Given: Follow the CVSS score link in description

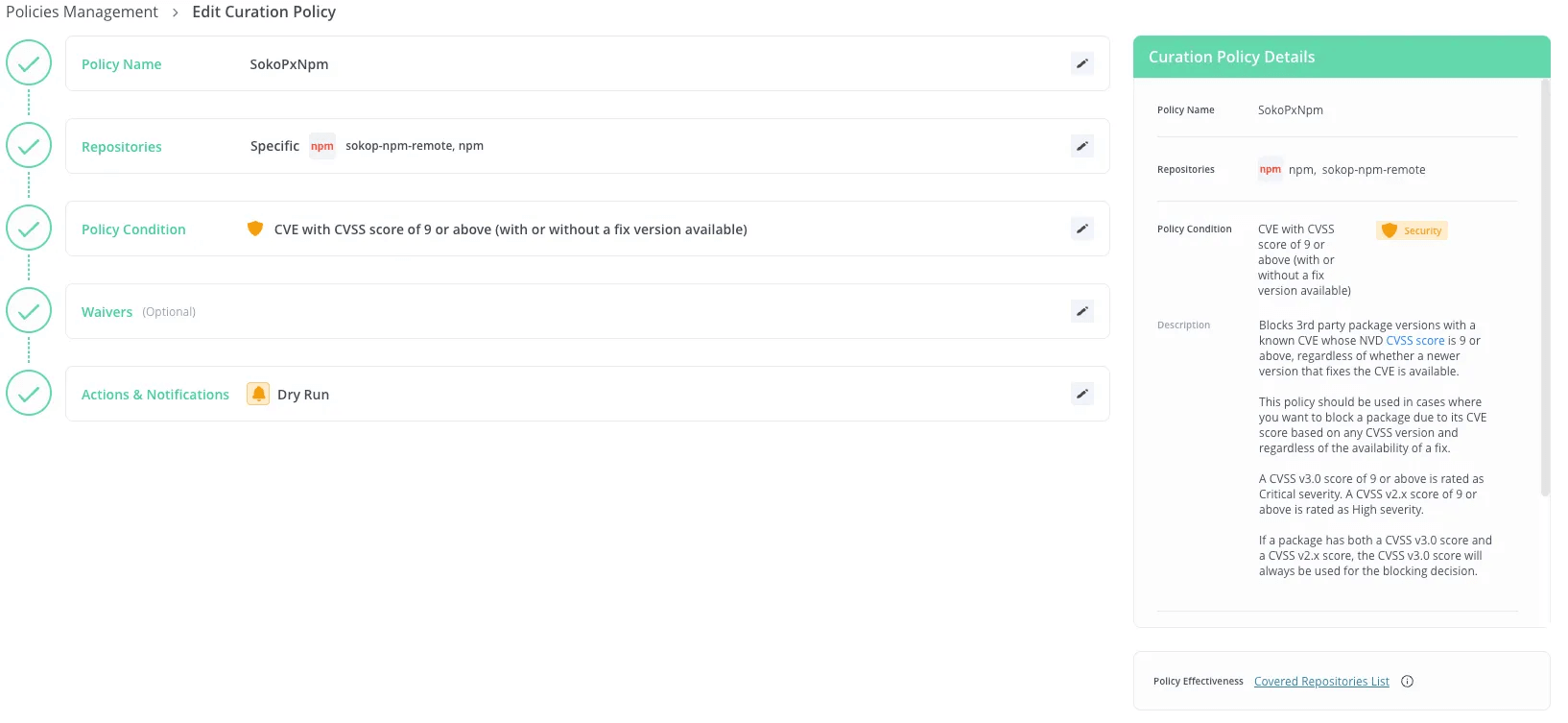Looking at the screenshot, I should tap(1414, 341).
